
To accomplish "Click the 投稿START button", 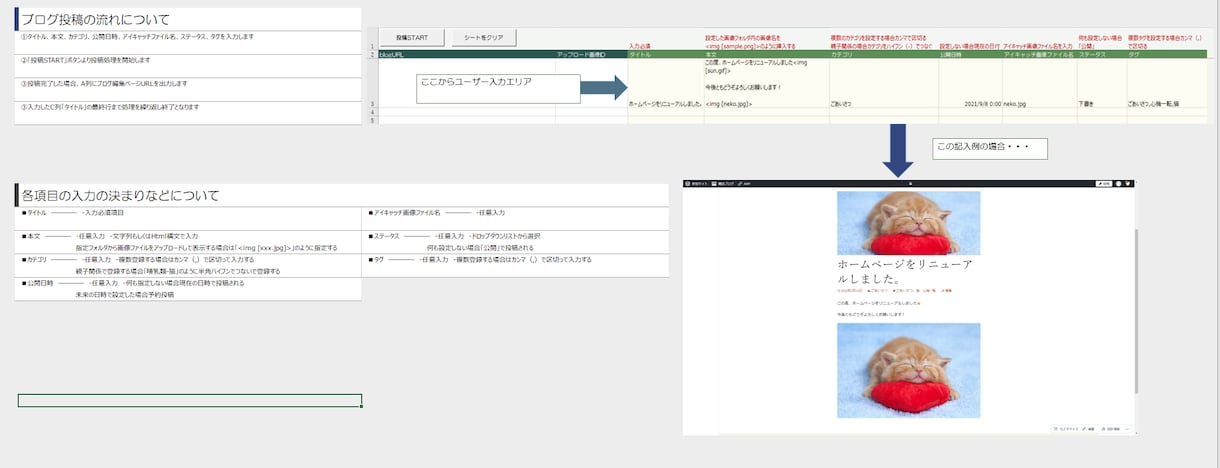I will (412, 38).
